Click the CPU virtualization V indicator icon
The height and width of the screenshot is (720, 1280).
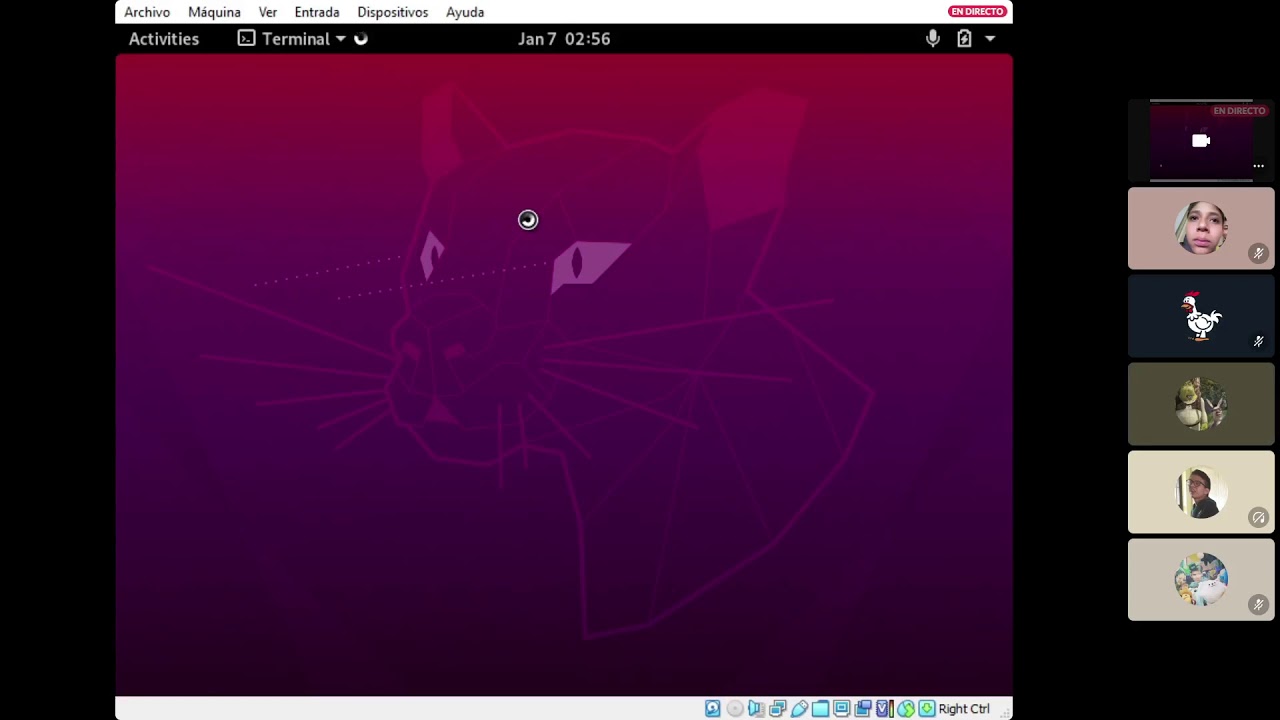[884, 708]
